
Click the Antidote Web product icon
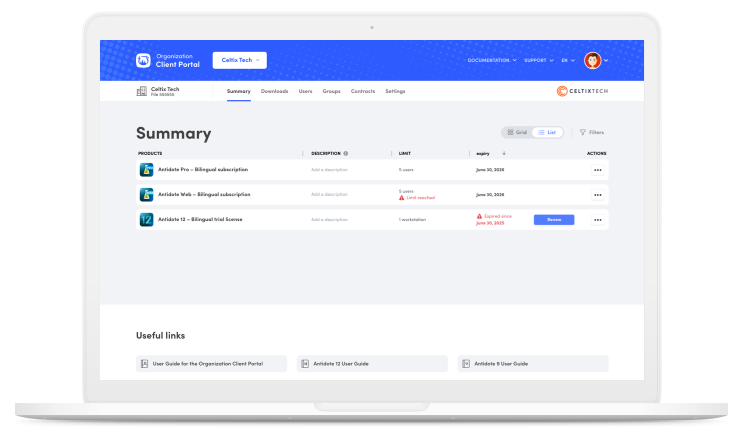[145, 194]
